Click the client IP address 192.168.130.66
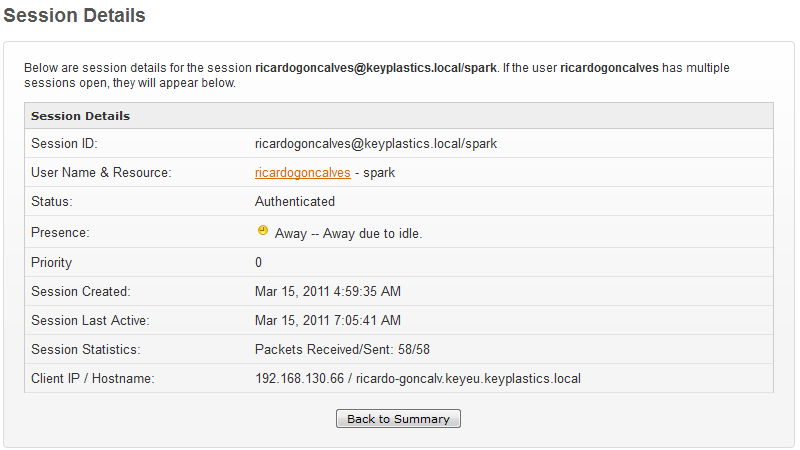Screen dimensions: 800x450 point(299,379)
